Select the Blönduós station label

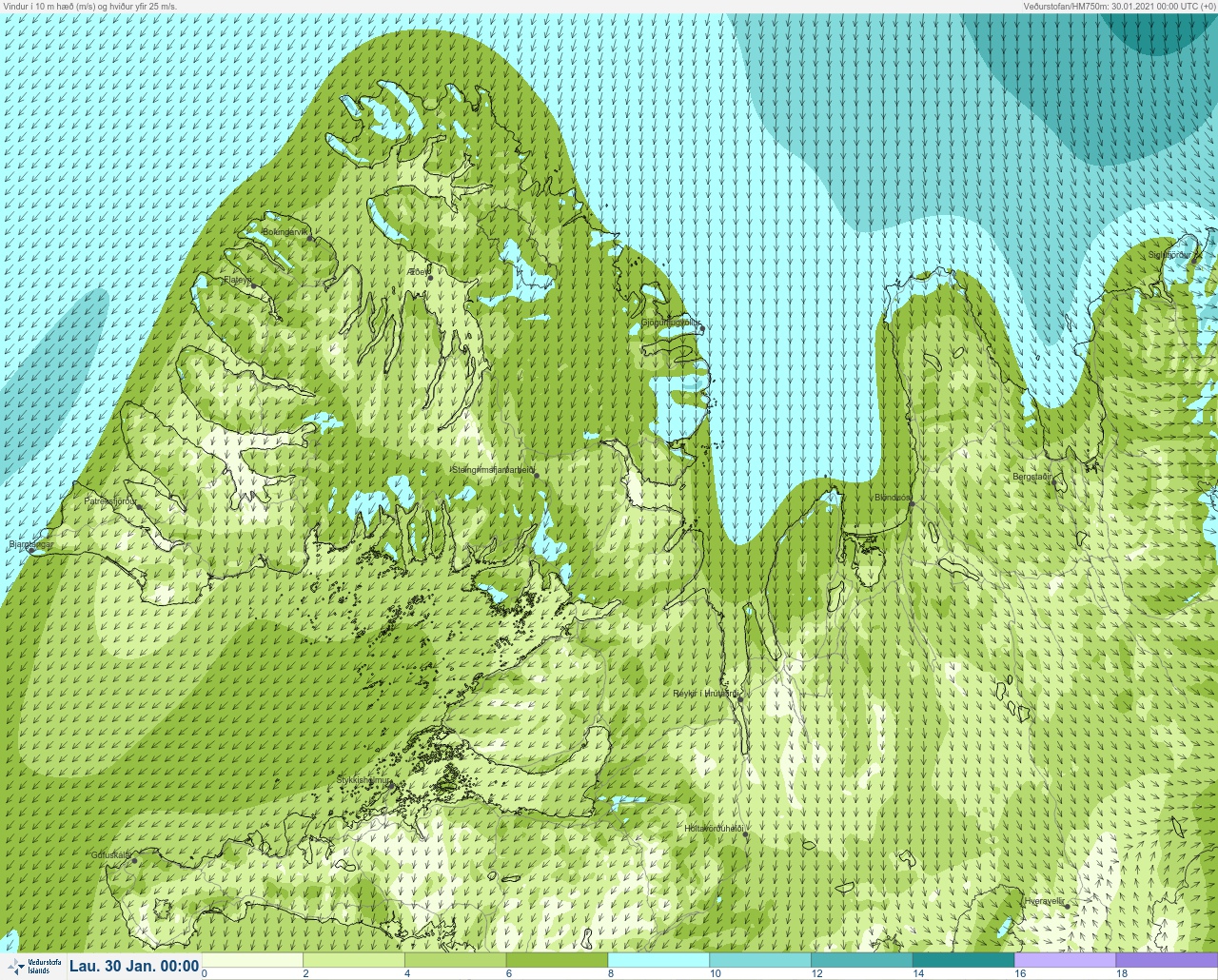892,498
